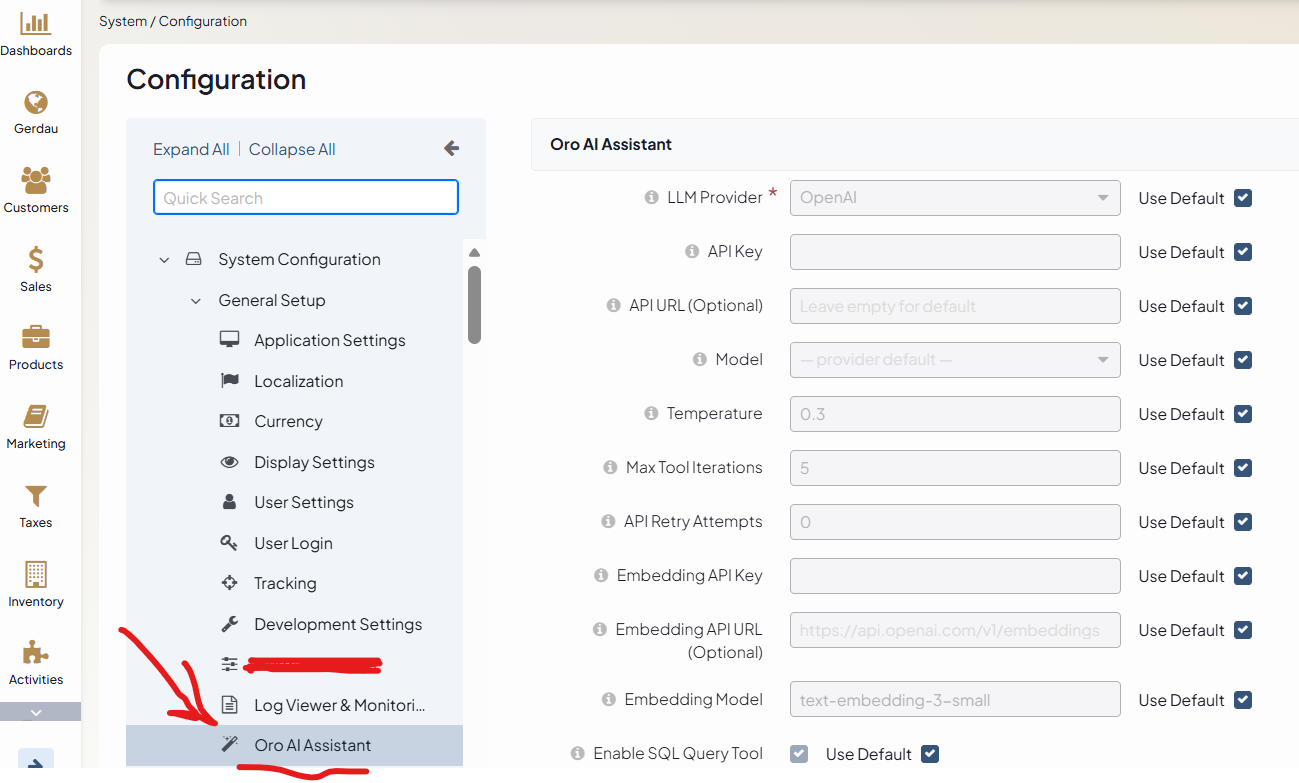Screen dimensions: 1299x783
Task: Click the wrench icon beside Development Settings
Action: (230, 624)
